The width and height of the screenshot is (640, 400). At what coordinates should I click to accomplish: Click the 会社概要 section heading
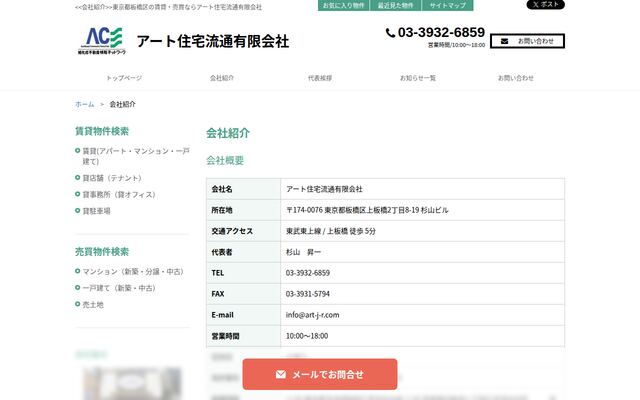[x=225, y=160]
